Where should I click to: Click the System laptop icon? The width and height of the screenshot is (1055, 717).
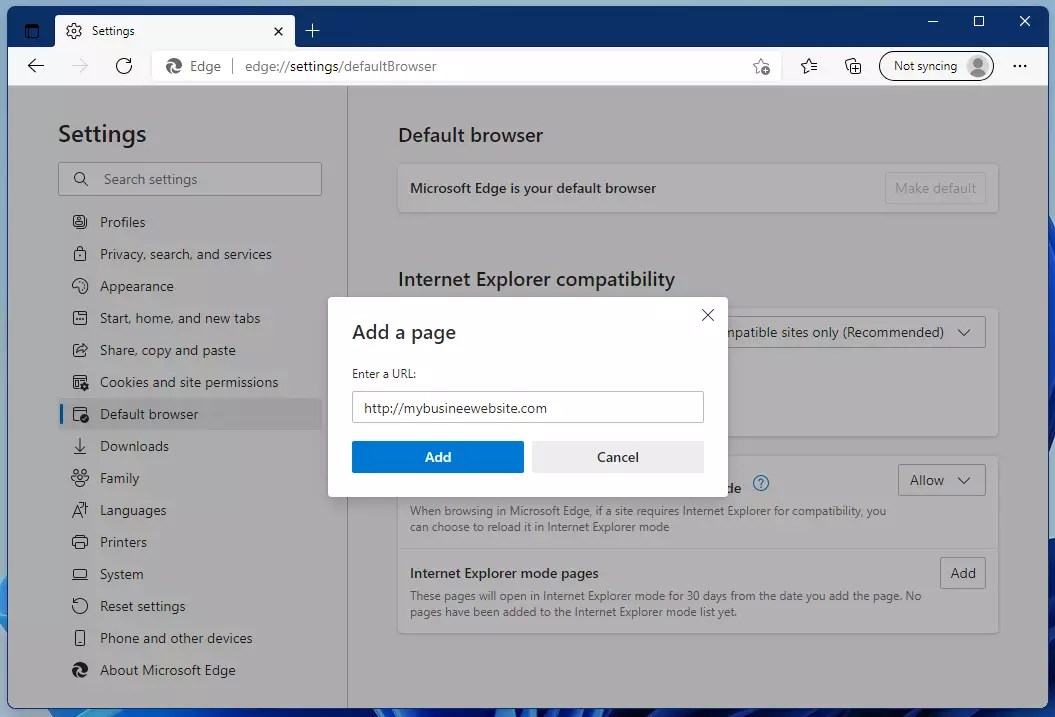(x=80, y=574)
